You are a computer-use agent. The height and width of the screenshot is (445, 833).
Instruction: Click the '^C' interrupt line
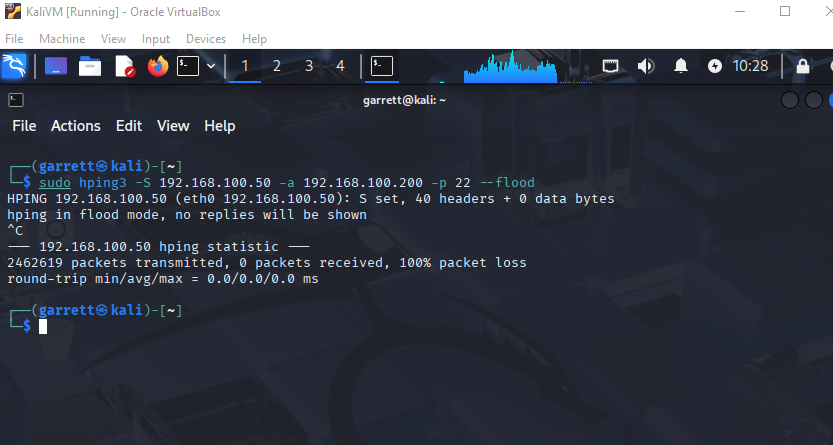coord(15,231)
